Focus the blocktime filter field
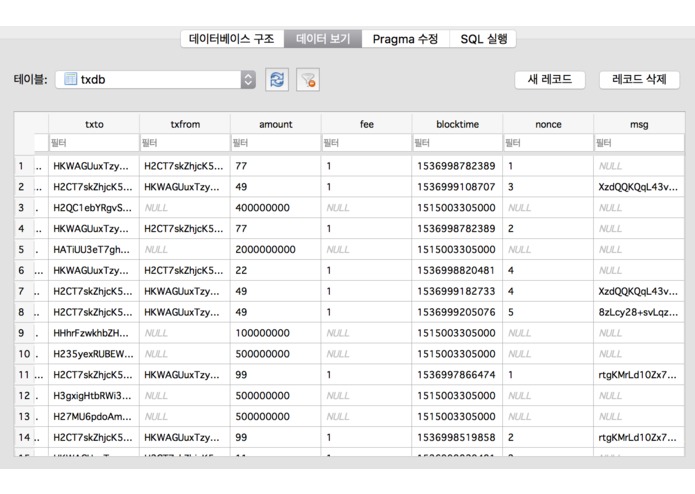Image resolution: width=695 pixels, height=494 pixels. pyautogui.click(x=457, y=143)
